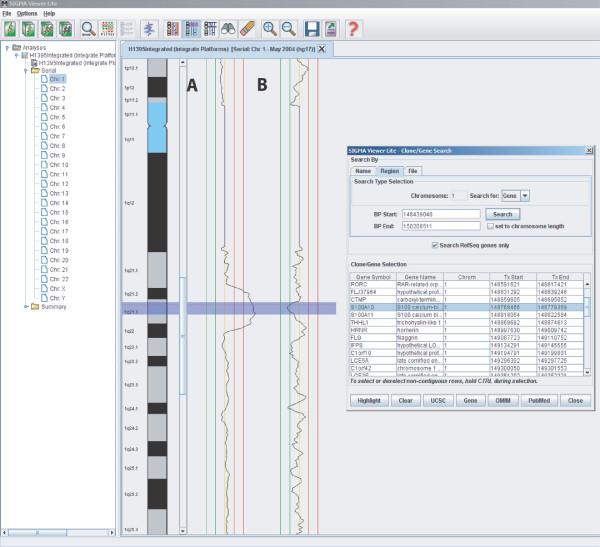Image resolution: width=600 pixels, height=547 pixels.
Task: Select the third karyogram view icon
Action: [210, 29]
